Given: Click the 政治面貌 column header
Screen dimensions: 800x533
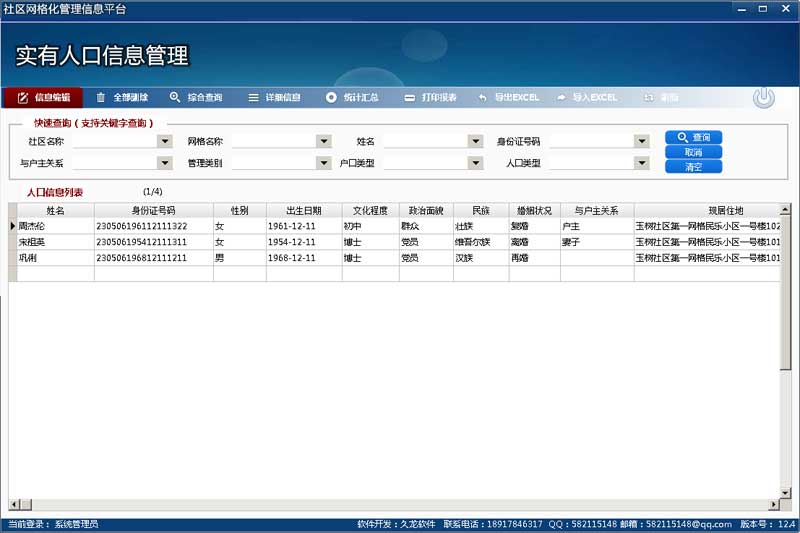Looking at the screenshot, I should [x=426, y=211].
